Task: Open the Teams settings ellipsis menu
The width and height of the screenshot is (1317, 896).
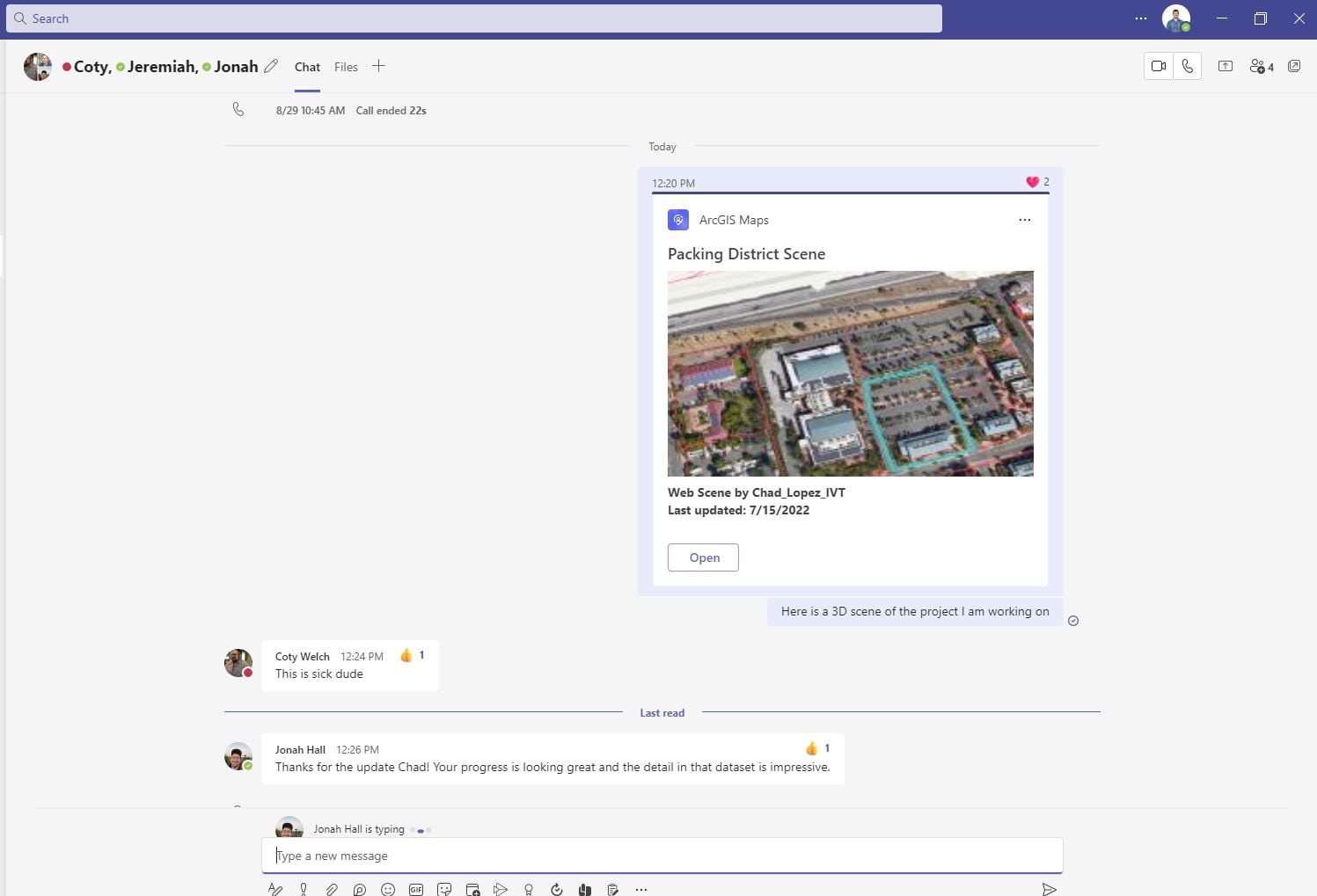Action: point(1141,18)
